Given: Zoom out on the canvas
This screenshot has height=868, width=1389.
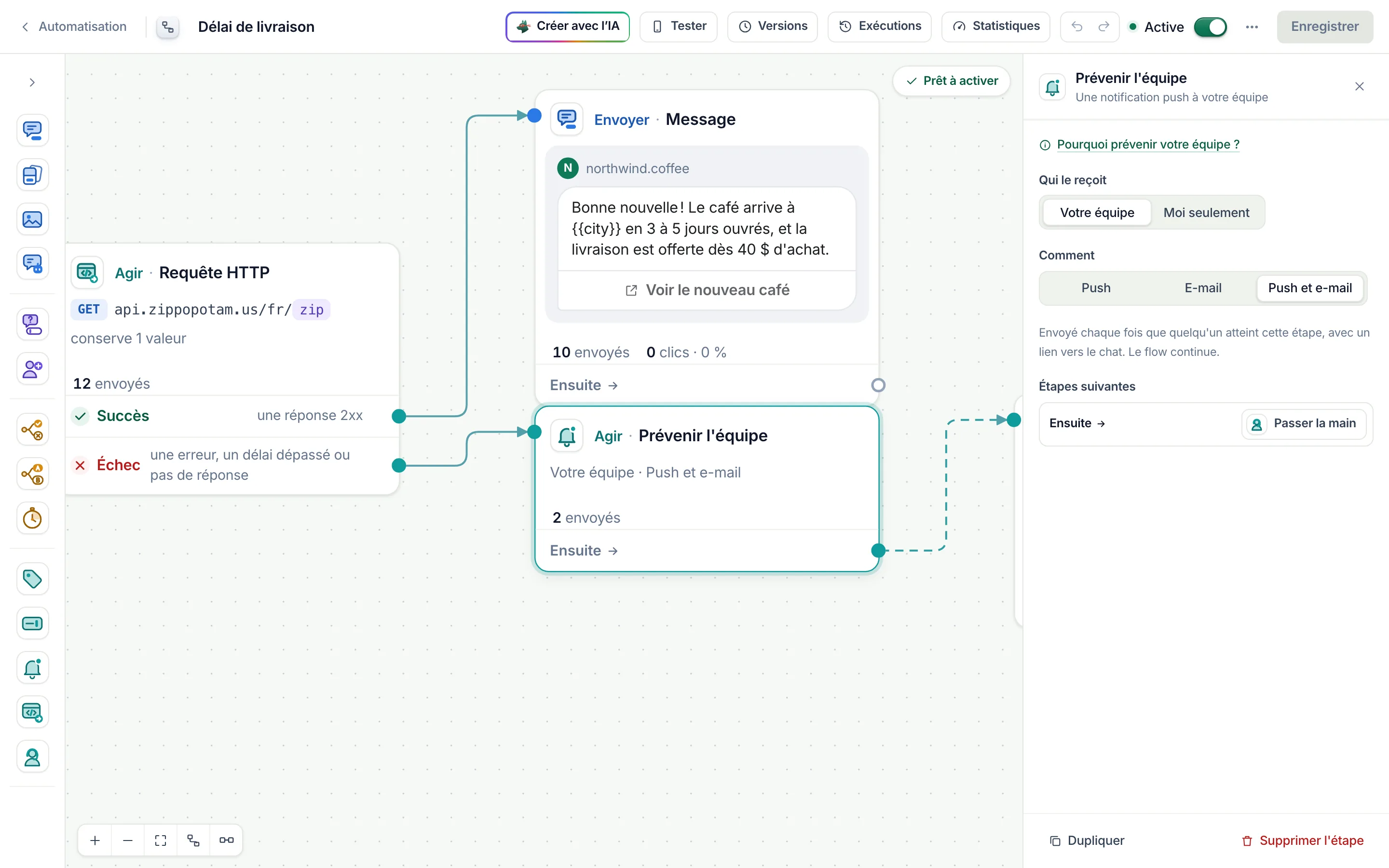Looking at the screenshot, I should pyautogui.click(x=128, y=841).
